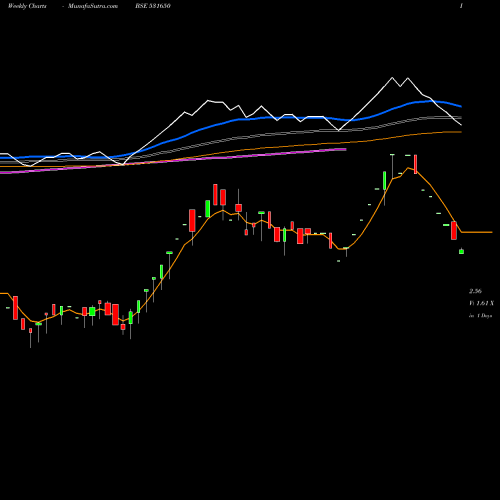Click the 'V: 1.61 X' volume text
This screenshot has height=500, width=500.
pos(481,303)
